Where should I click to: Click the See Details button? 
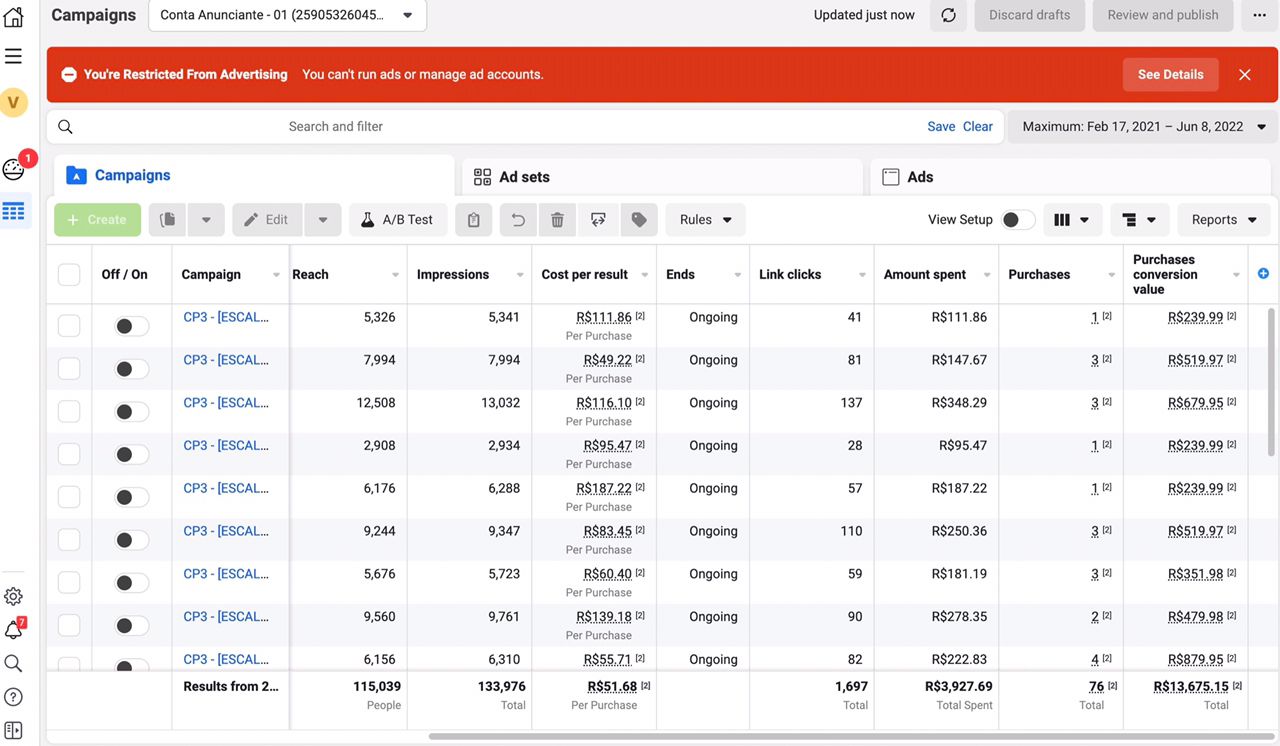click(x=1171, y=75)
